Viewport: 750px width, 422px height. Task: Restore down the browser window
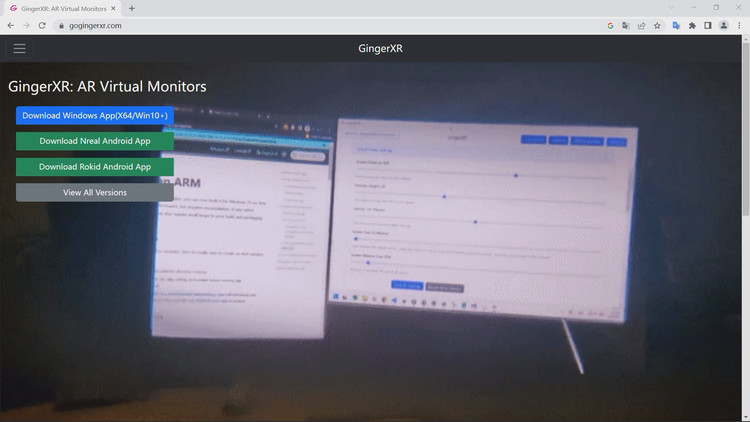tap(716, 7)
